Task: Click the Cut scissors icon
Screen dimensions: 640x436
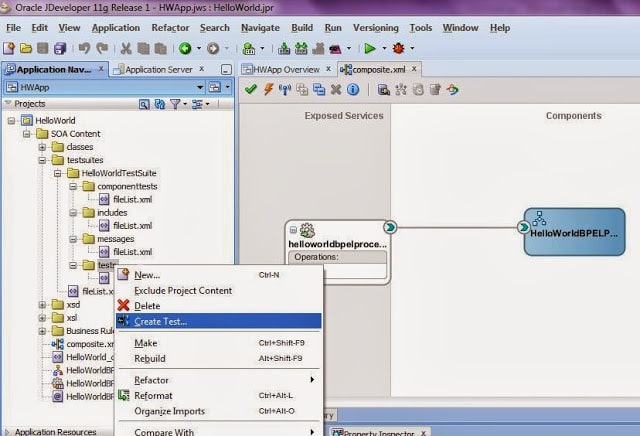Action: point(126,49)
